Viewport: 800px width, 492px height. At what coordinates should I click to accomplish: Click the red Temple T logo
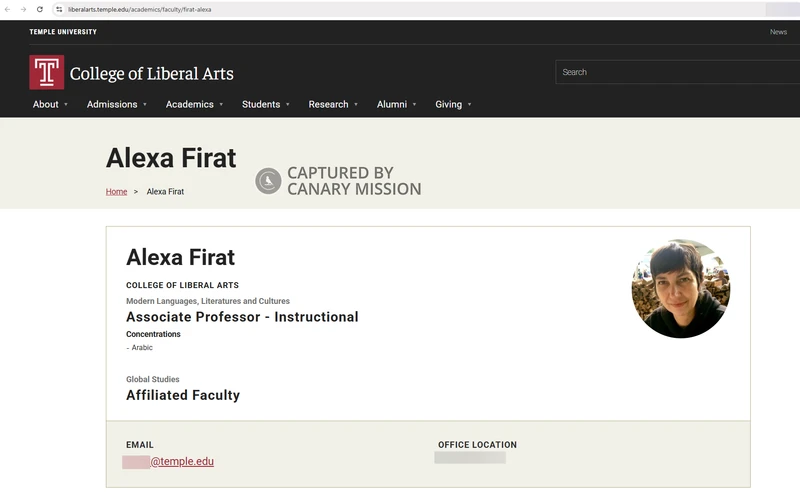[46, 73]
